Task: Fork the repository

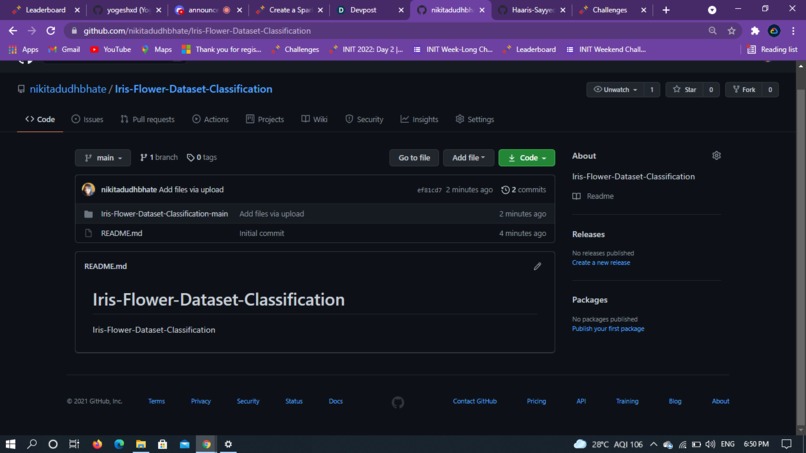Action: tap(744, 89)
